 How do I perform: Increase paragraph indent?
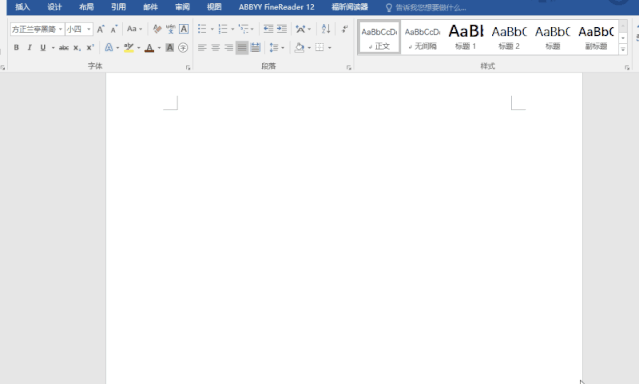(x=282, y=29)
